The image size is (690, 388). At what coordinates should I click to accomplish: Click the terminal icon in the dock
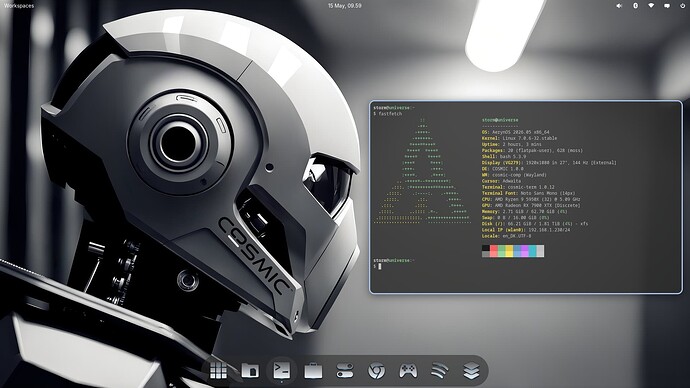tap(282, 370)
